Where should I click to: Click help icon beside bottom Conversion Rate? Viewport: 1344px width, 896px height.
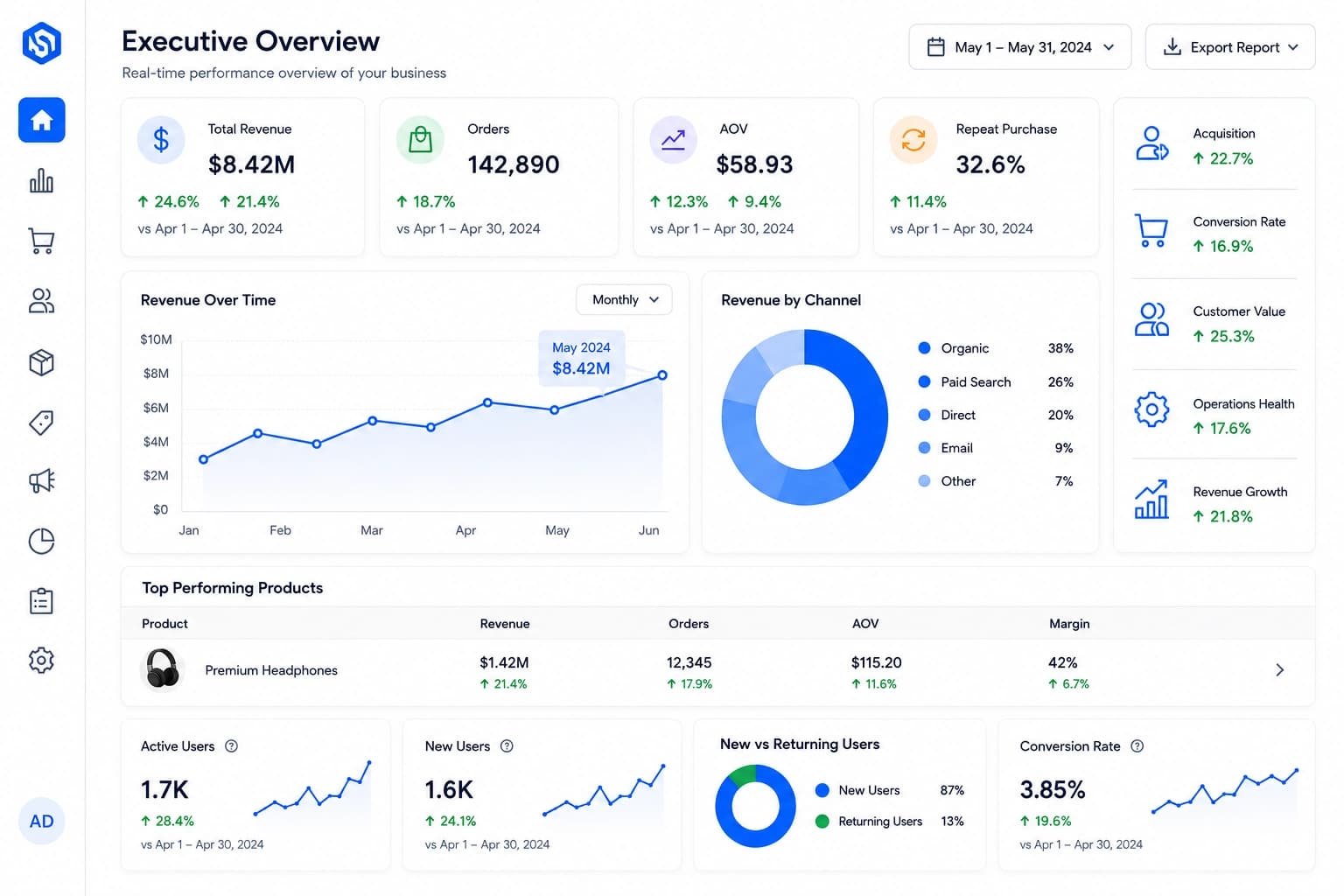point(1137,746)
